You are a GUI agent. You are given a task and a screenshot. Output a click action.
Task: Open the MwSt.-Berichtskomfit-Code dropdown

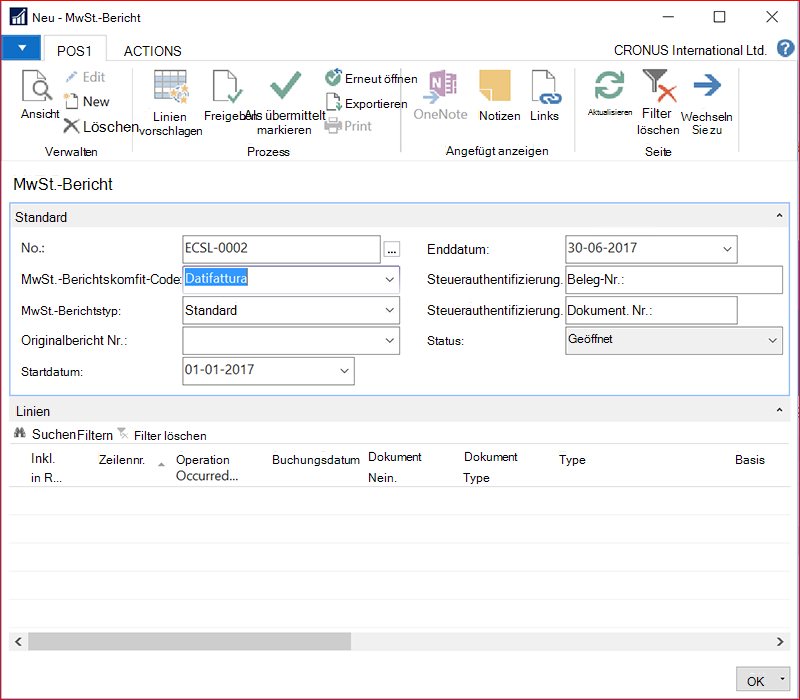click(x=389, y=280)
